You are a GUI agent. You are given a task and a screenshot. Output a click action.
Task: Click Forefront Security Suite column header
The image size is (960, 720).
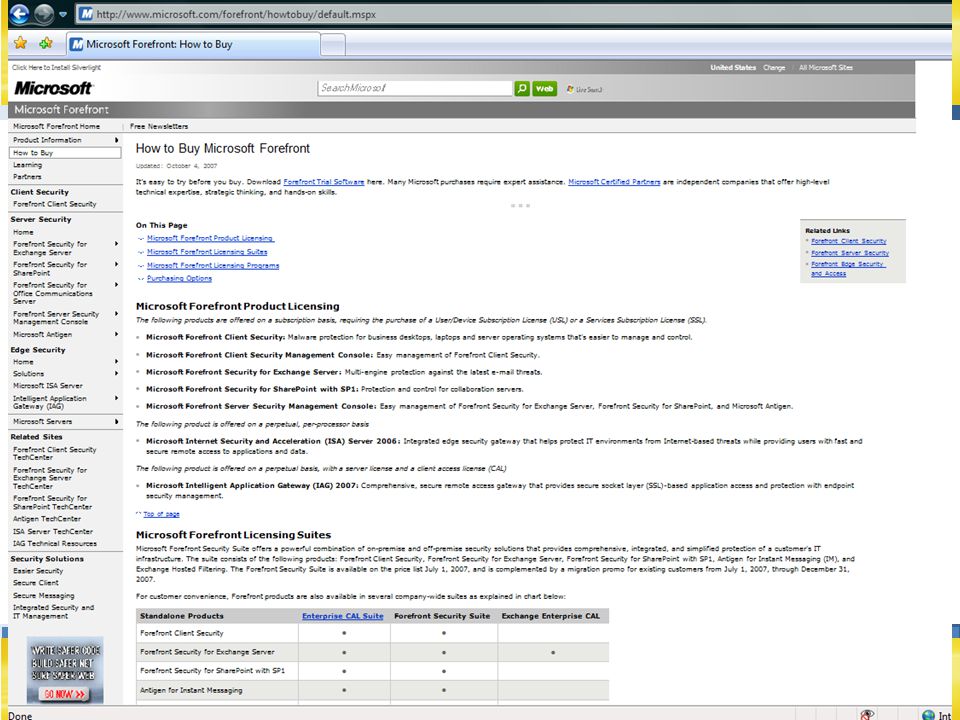point(442,616)
